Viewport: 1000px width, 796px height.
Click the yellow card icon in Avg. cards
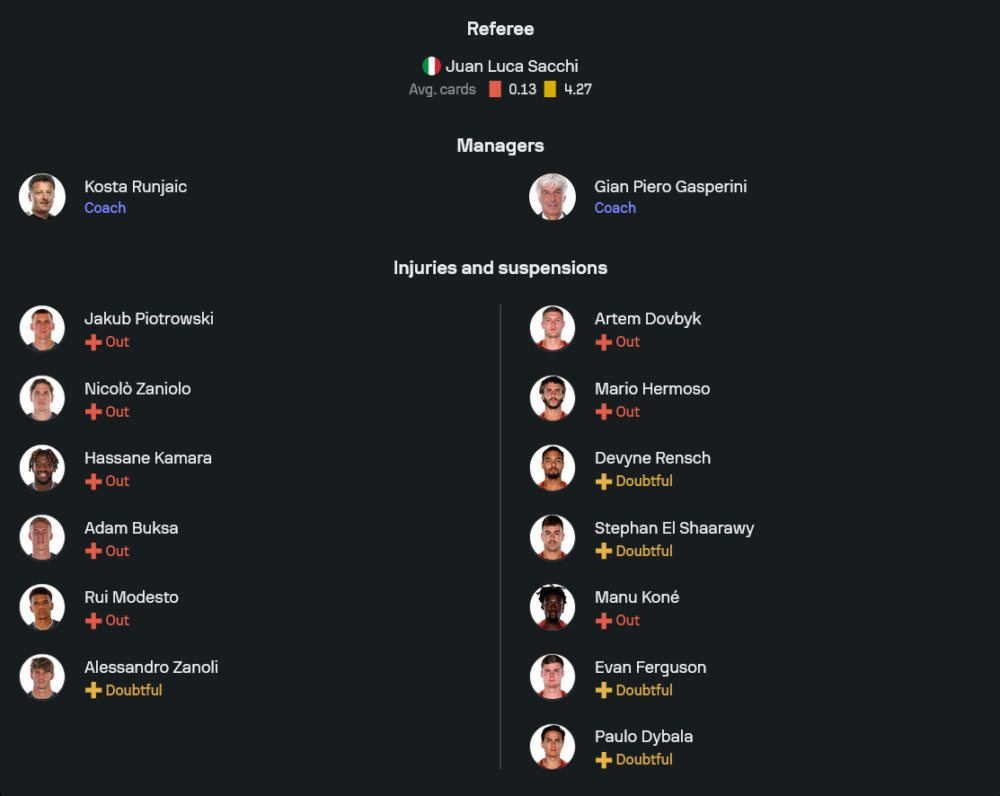(x=550, y=89)
